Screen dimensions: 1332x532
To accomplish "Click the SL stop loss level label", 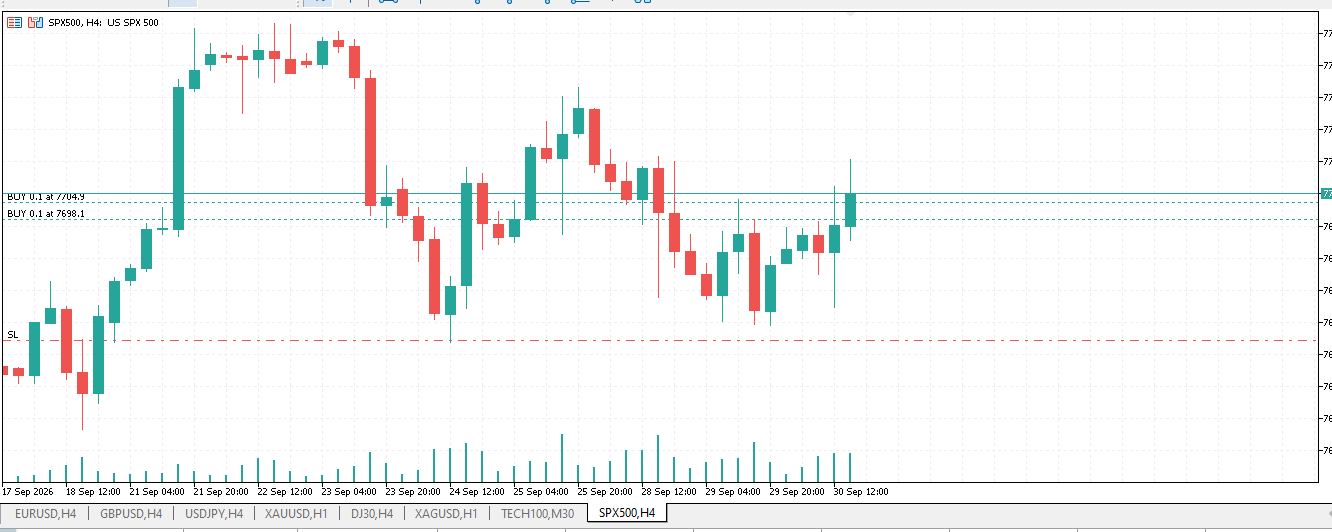I will coord(12,334).
